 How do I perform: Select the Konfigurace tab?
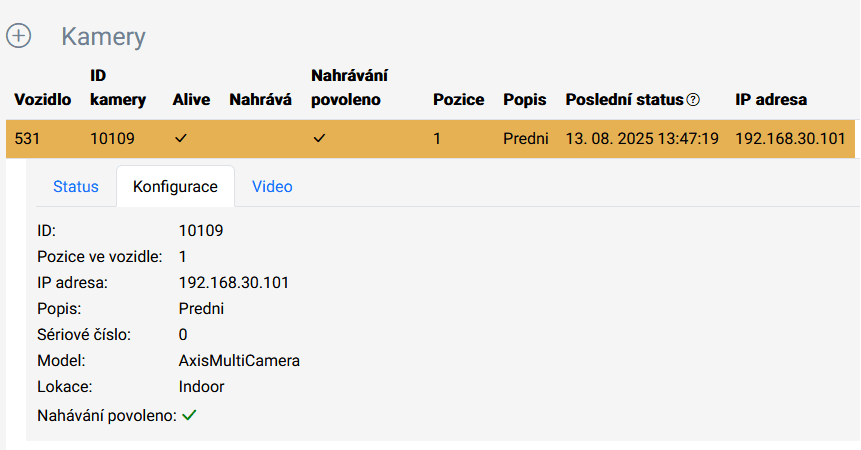click(x=175, y=187)
